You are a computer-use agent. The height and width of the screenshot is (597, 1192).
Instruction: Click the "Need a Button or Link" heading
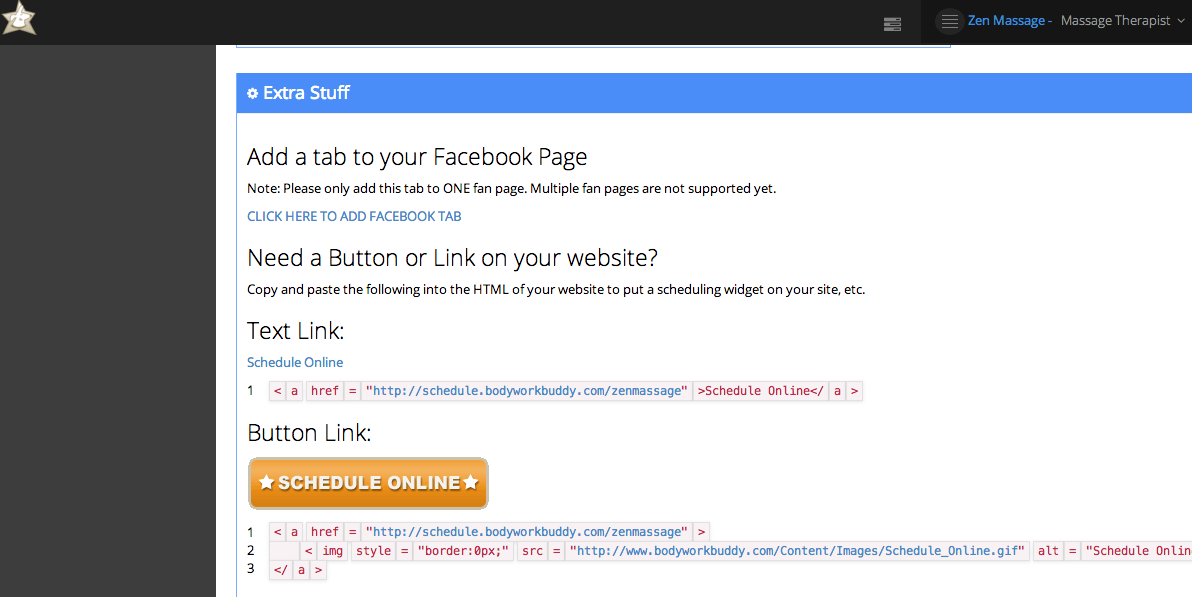pyautogui.click(x=452, y=258)
